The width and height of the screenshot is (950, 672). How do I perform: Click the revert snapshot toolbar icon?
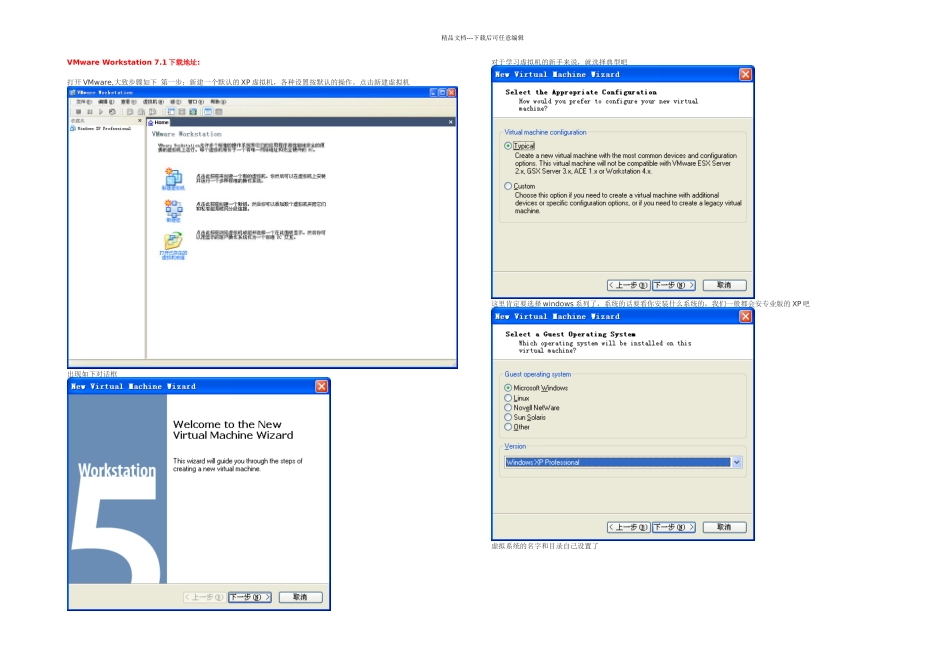point(141,111)
